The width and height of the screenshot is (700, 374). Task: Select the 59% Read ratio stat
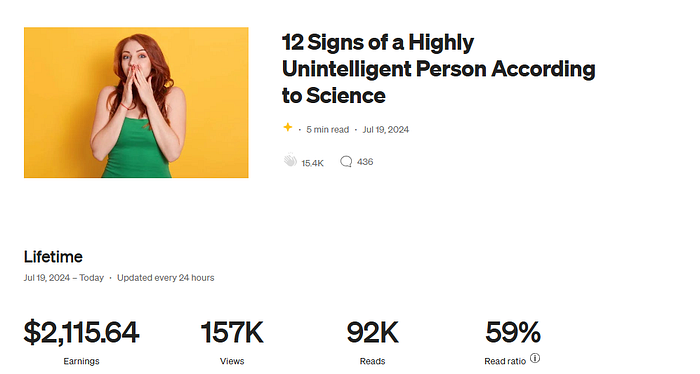[x=512, y=332]
